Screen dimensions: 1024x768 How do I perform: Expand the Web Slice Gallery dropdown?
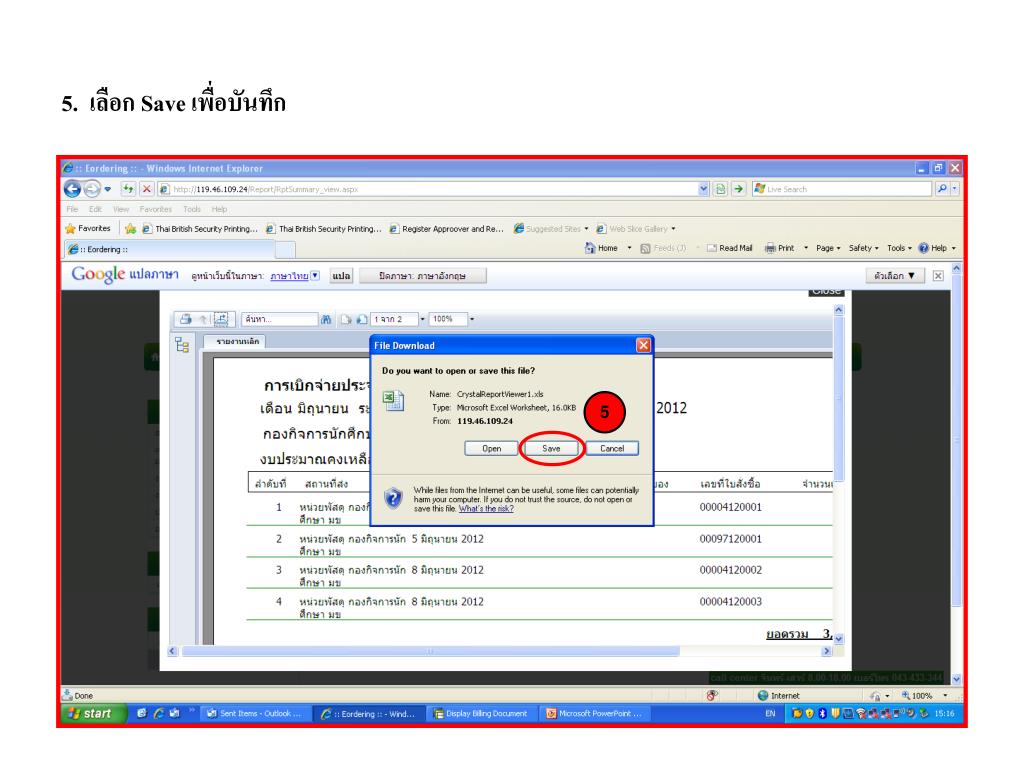coord(673,229)
